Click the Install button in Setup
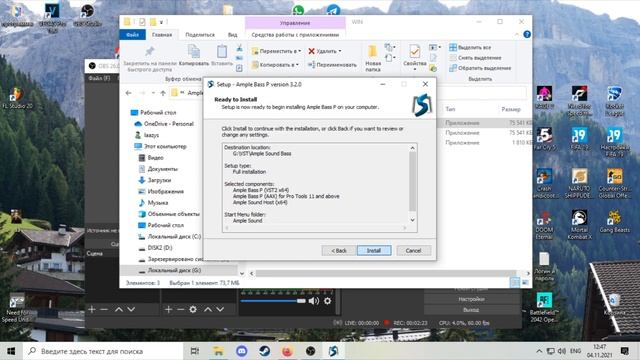 point(374,251)
